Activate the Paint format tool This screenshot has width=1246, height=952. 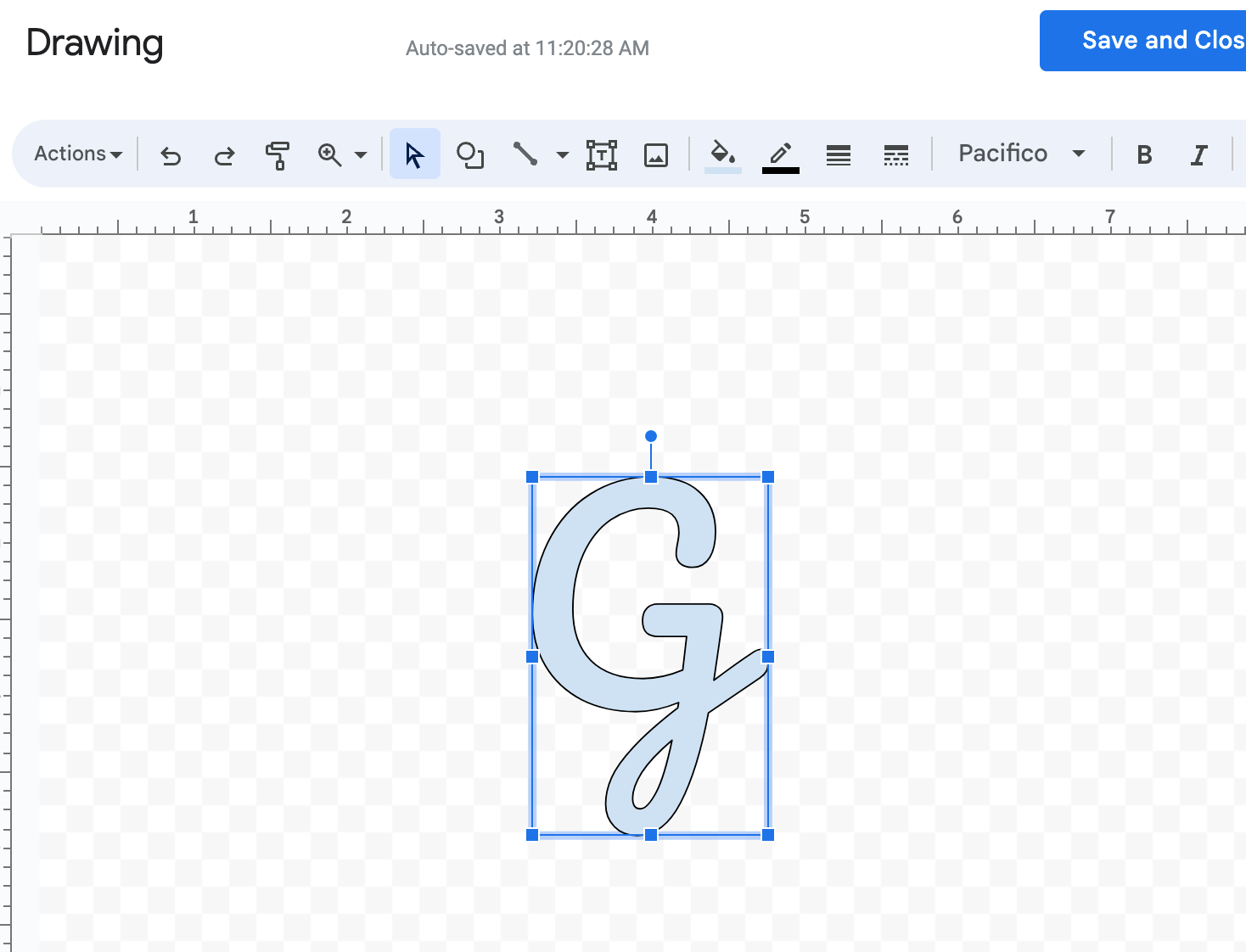point(278,155)
